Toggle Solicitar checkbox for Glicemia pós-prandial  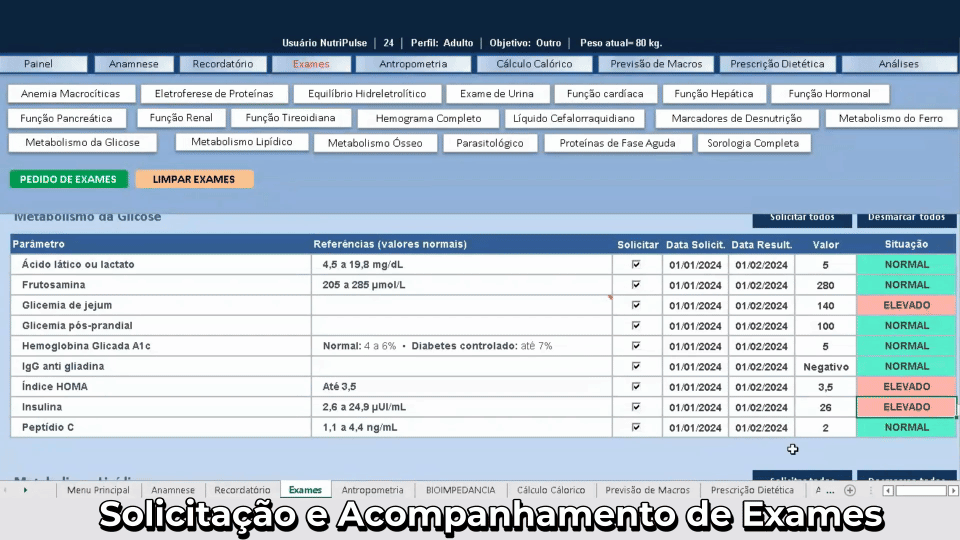coord(636,325)
